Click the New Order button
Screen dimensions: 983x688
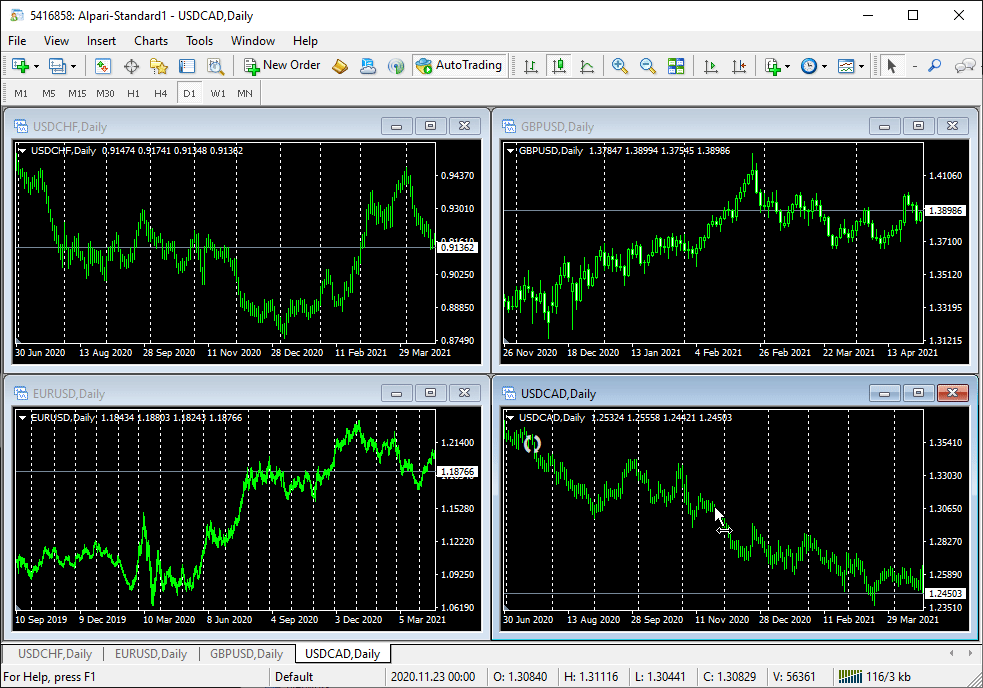tap(282, 65)
